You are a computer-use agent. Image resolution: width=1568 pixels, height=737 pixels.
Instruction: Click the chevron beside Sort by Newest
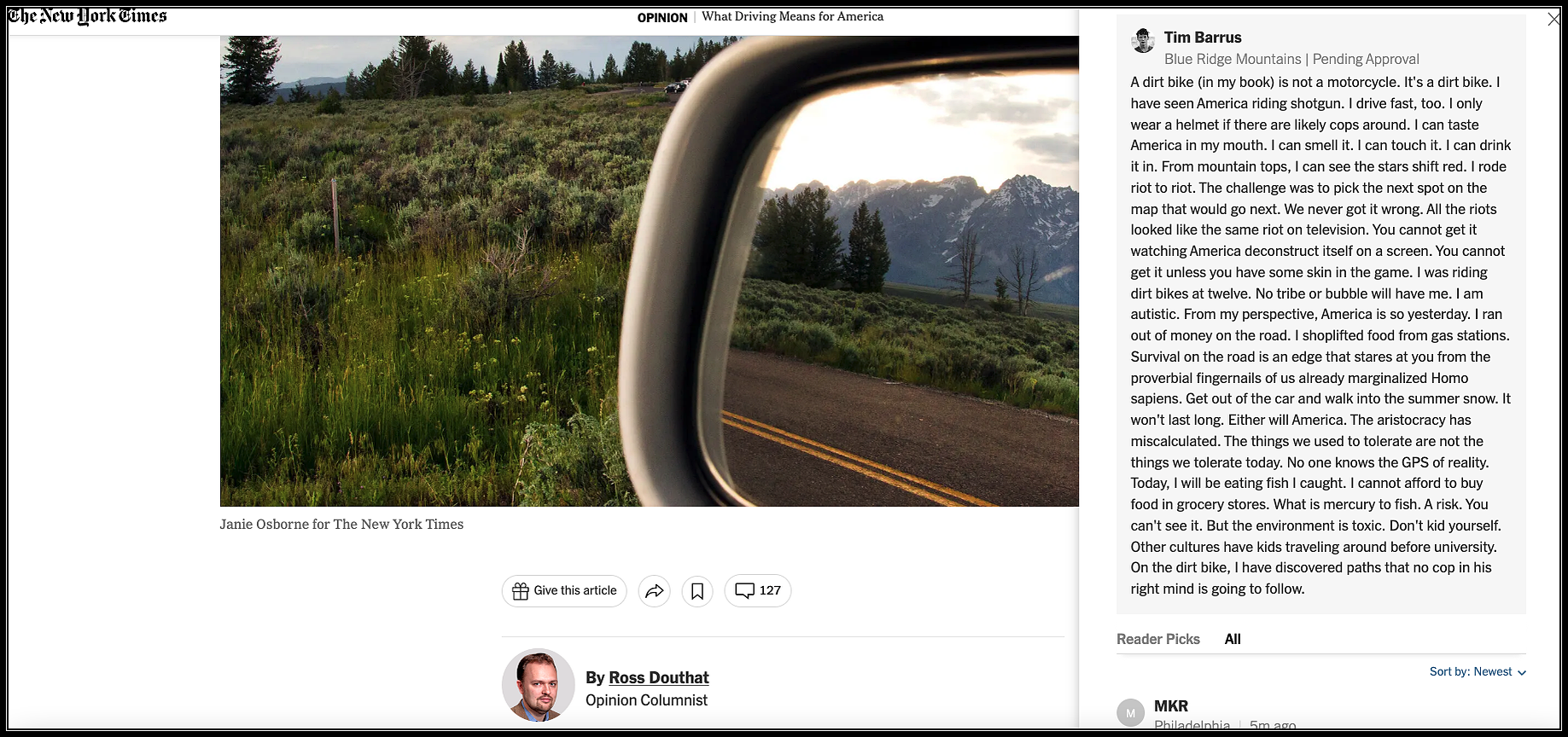1522,672
